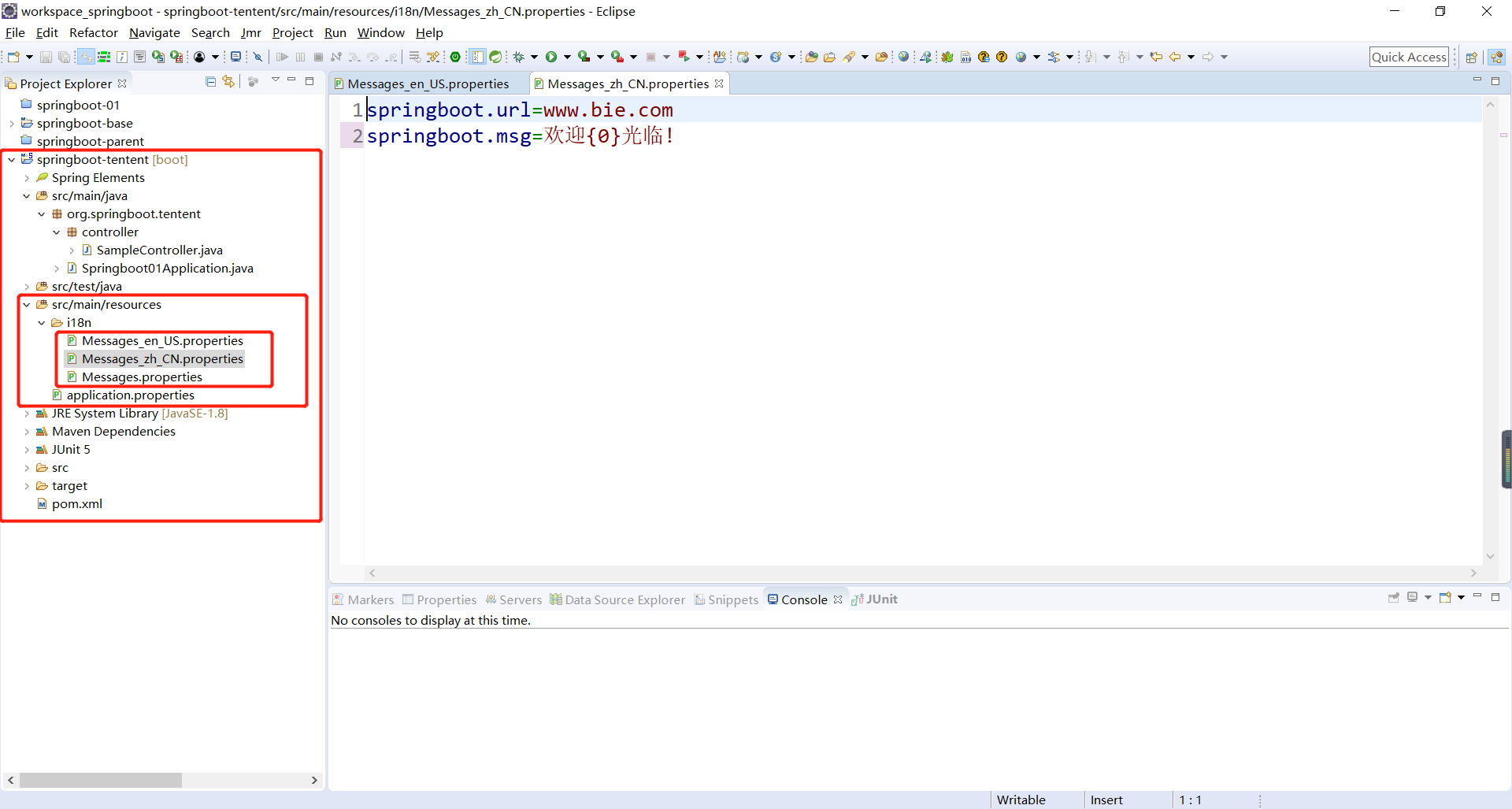Switch to the JUnit tab
Image resolution: width=1512 pixels, height=809 pixels.
click(x=874, y=599)
